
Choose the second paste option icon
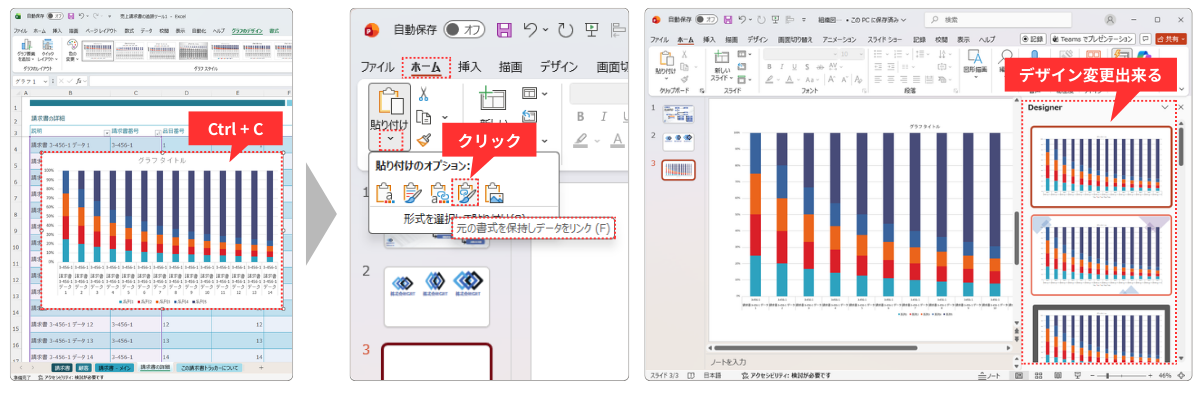point(412,191)
